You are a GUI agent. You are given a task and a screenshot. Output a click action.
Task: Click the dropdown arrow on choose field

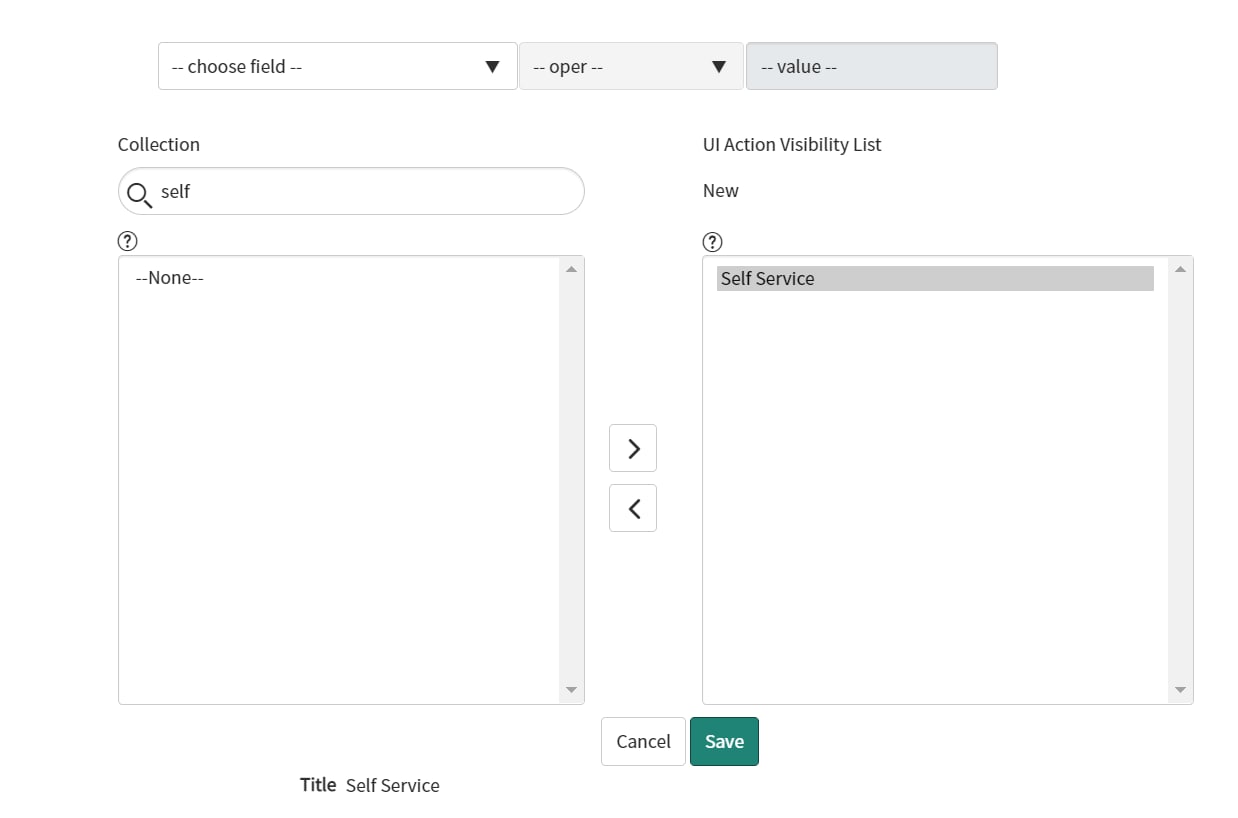click(492, 66)
